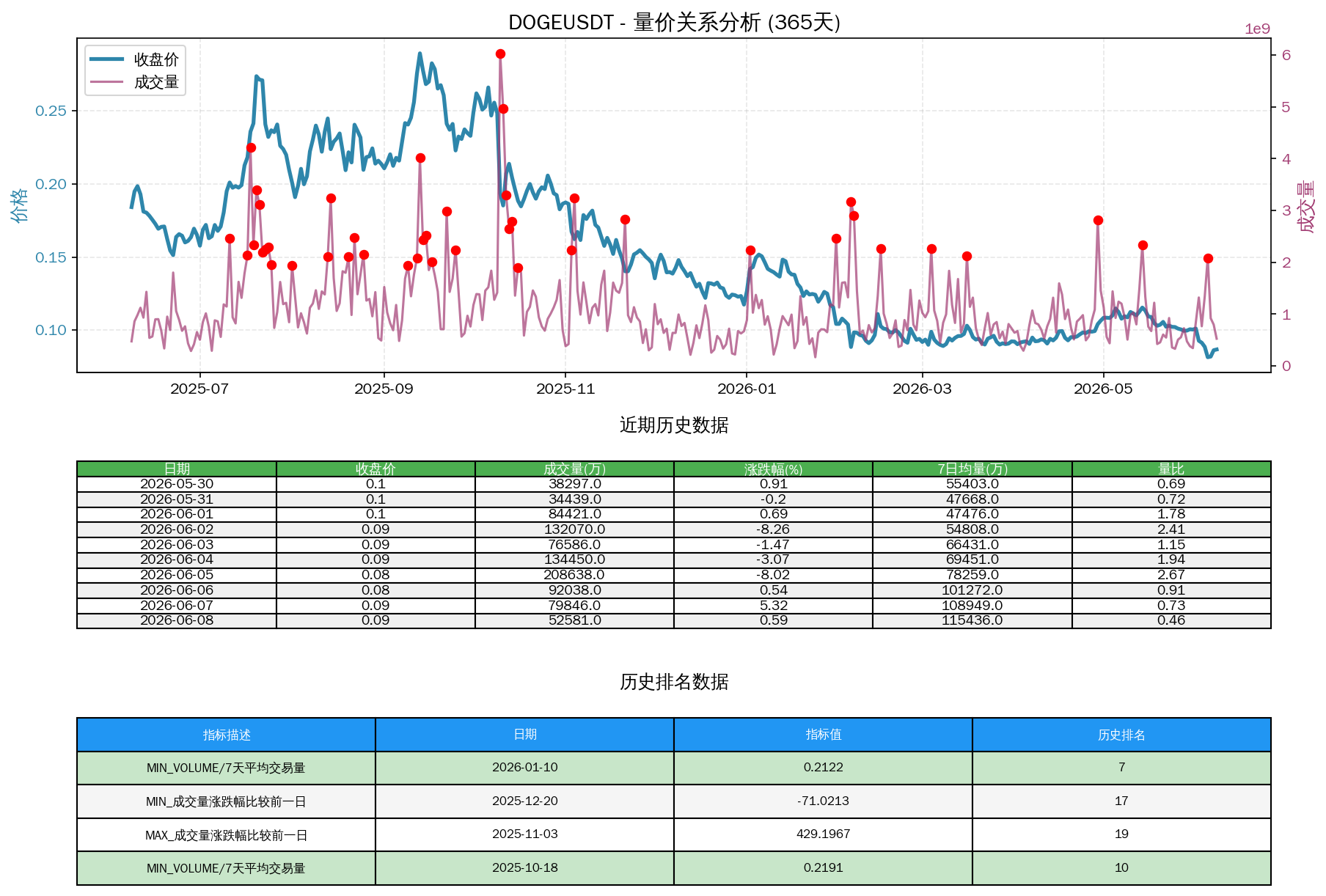Click the 0.2122 indicator value cell

[823, 768]
